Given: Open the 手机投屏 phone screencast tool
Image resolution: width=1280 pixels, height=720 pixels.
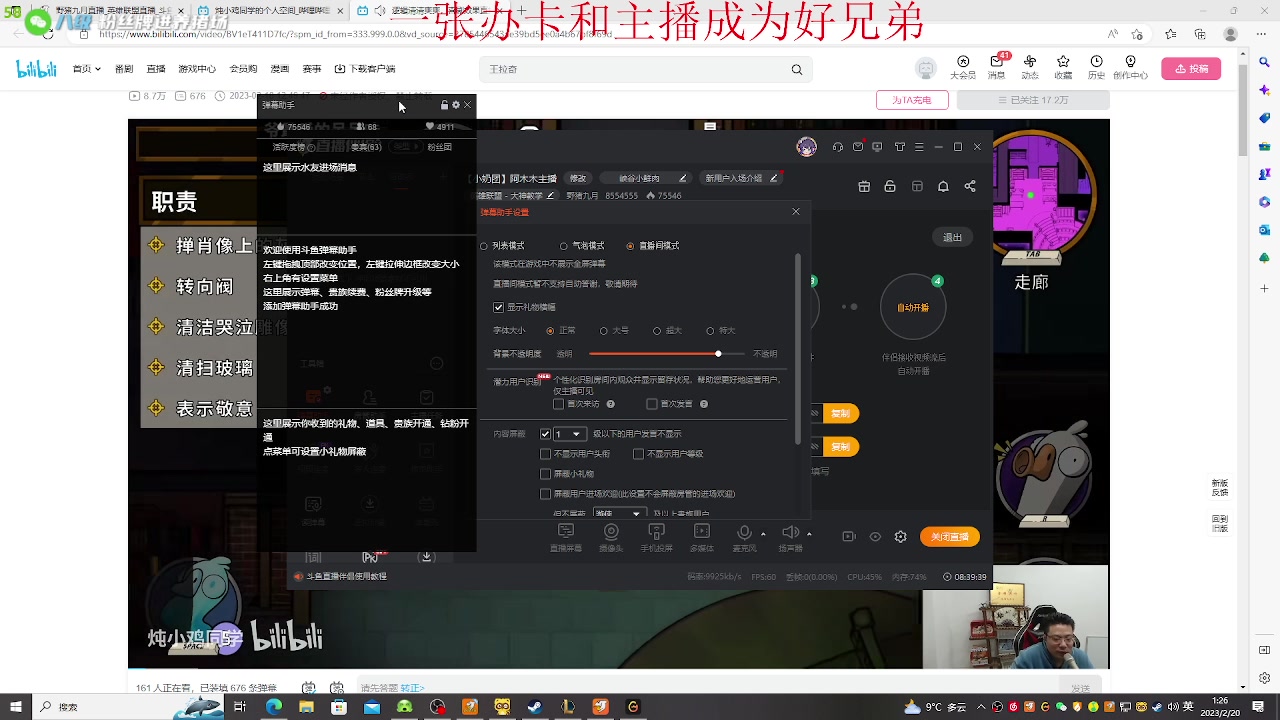Looking at the screenshot, I should pos(656,531).
